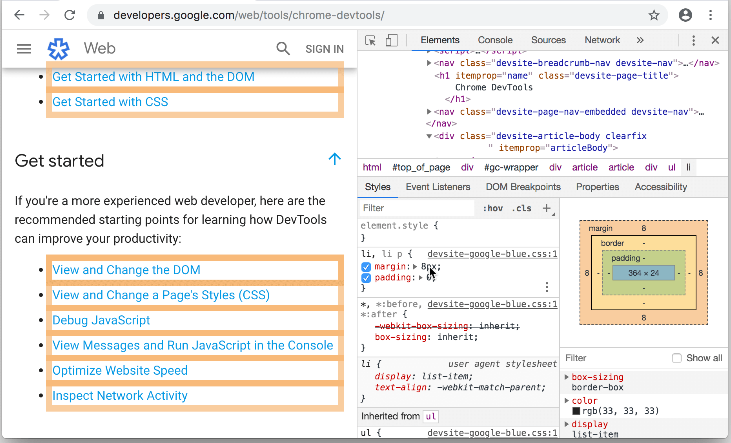
Task: Focus the Styles Filter field
Action: 417,208
